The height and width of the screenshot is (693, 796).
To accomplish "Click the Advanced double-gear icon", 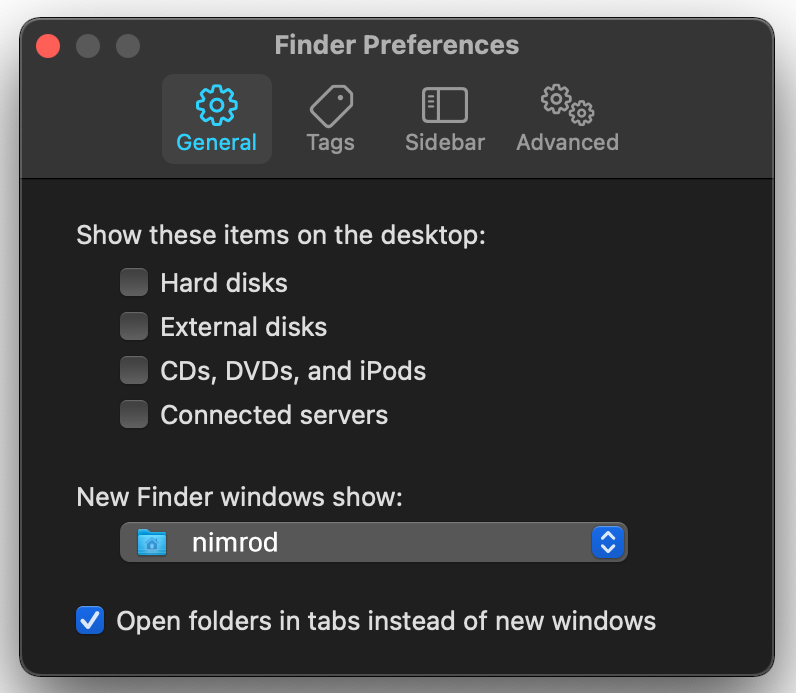I will pos(567,104).
